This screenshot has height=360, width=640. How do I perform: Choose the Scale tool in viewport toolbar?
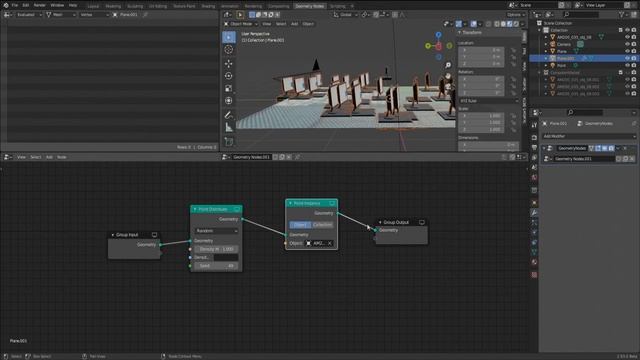tap(229, 88)
